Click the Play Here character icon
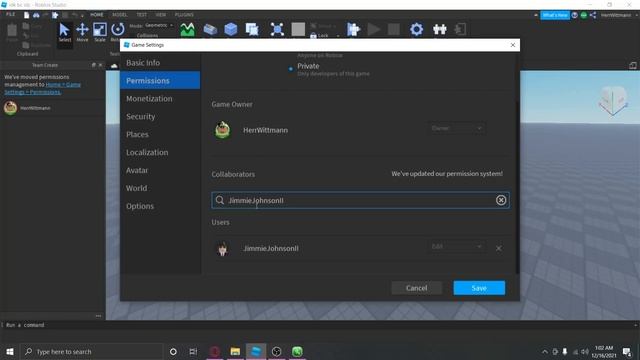This screenshot has width=640, height=360. tap(353, 29)
